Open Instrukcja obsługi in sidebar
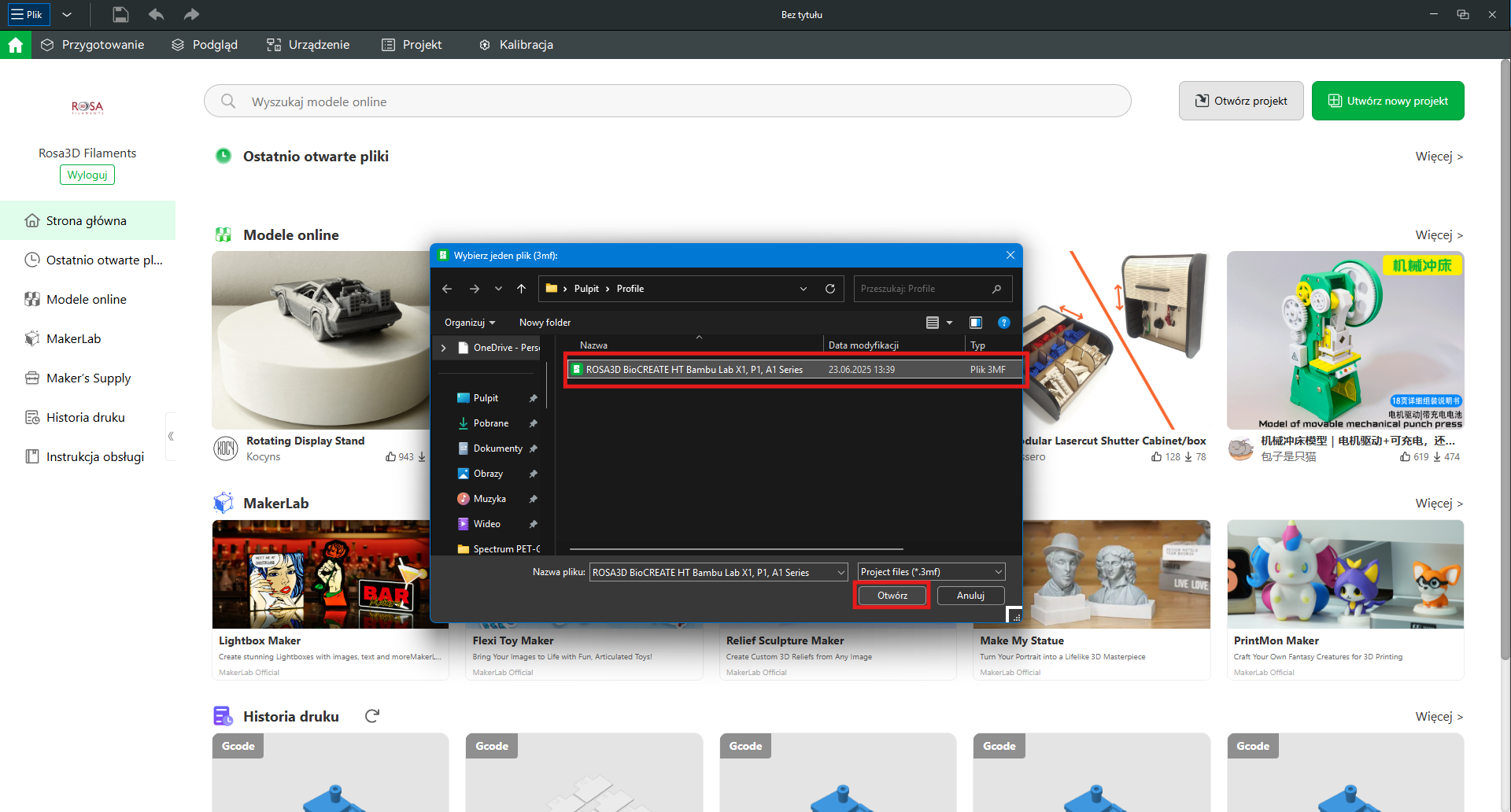The image size is (1511, 812). click(87, 456)
